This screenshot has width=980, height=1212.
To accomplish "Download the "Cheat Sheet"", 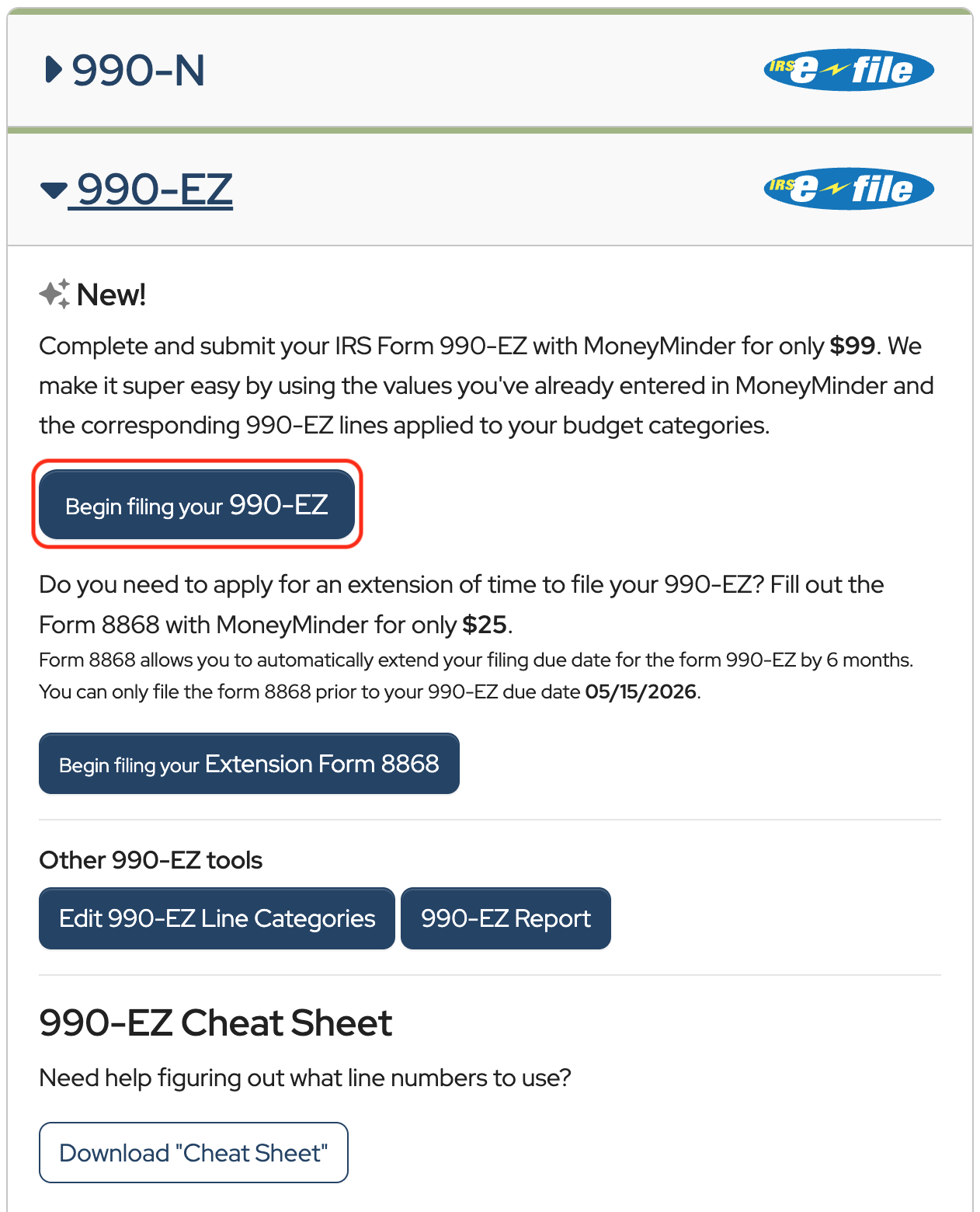I will click(193, 1152).
